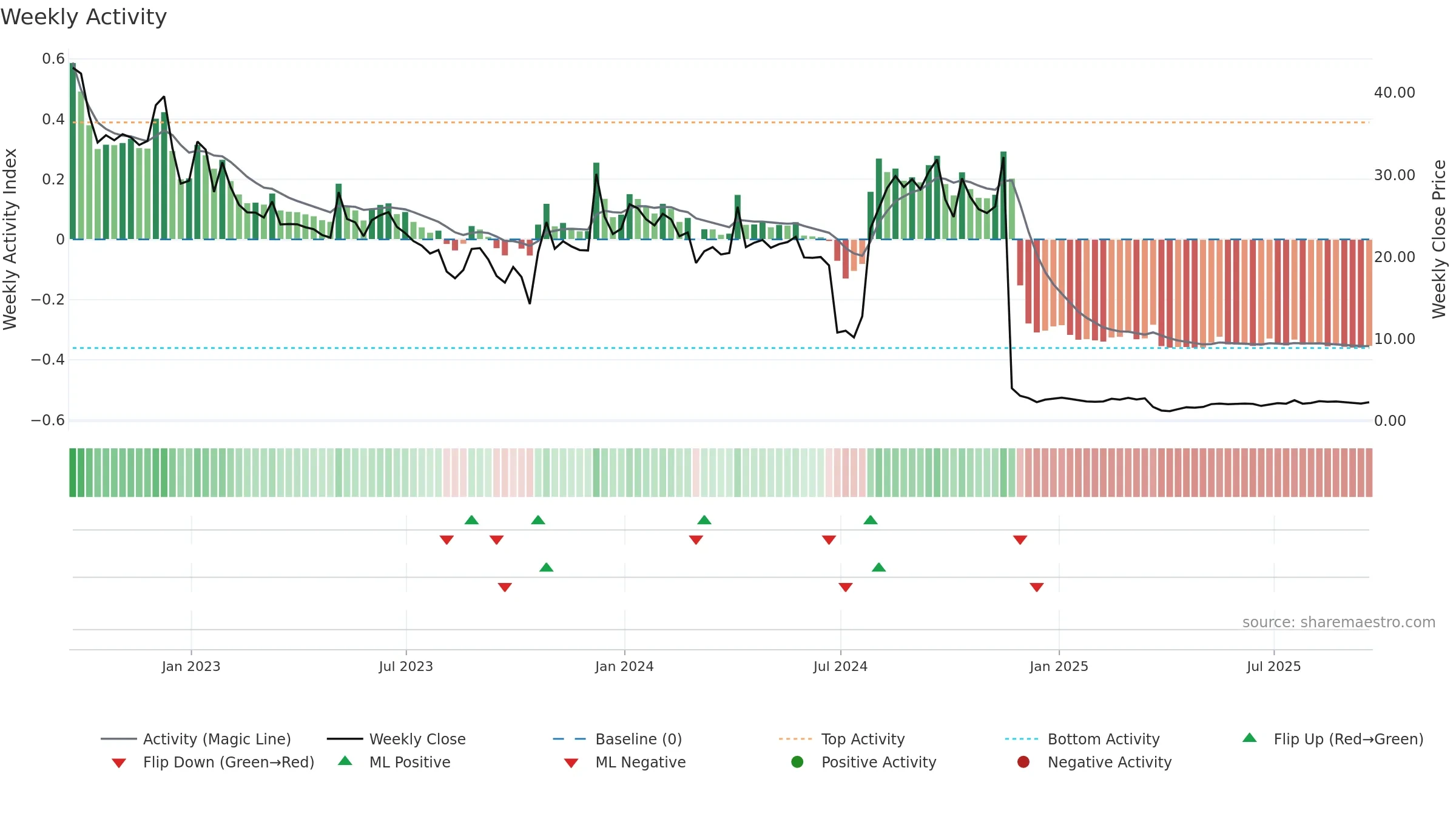Click the Flip Down red triangle legend icon
This screenshot has width=1456, height=819.
click(x=119, y=763)
